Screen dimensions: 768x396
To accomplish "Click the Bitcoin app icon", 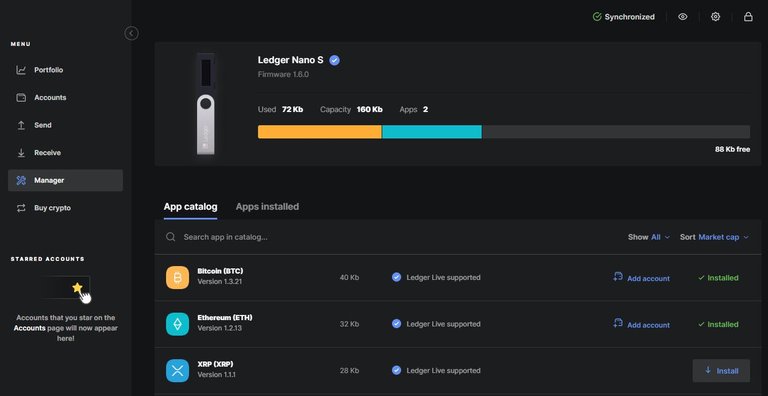I will [177, 277].
